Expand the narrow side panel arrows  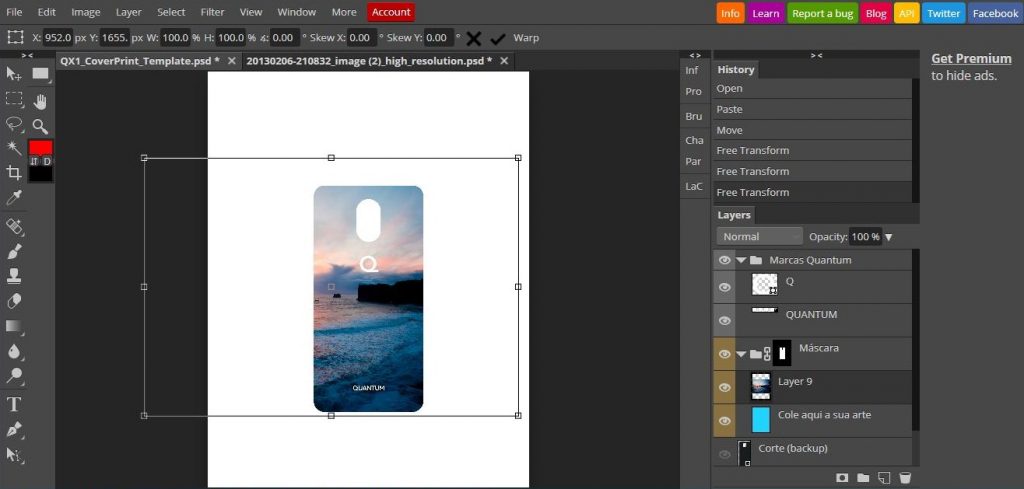tap(695, 55)
